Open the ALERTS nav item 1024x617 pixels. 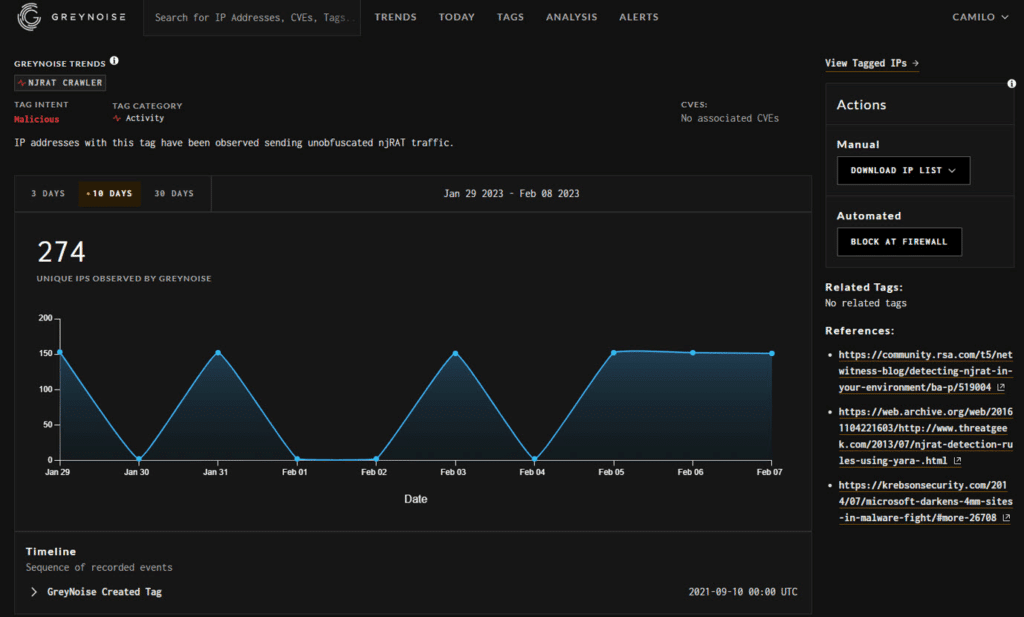pos(639,17)
